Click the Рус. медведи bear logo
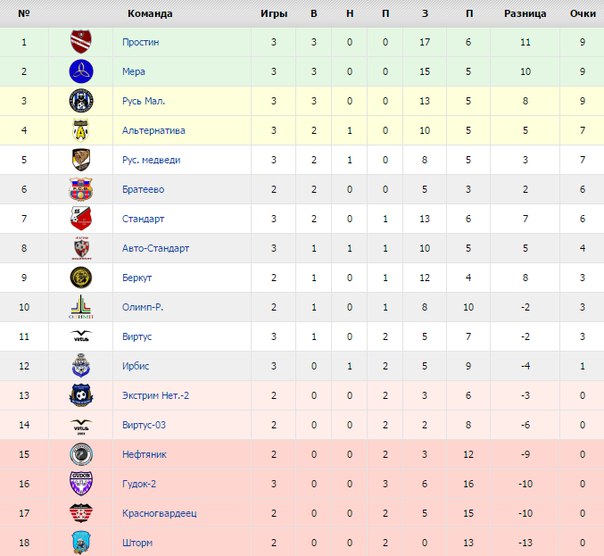604x556 pixels. pyautogui.click(x=81, y=160)
